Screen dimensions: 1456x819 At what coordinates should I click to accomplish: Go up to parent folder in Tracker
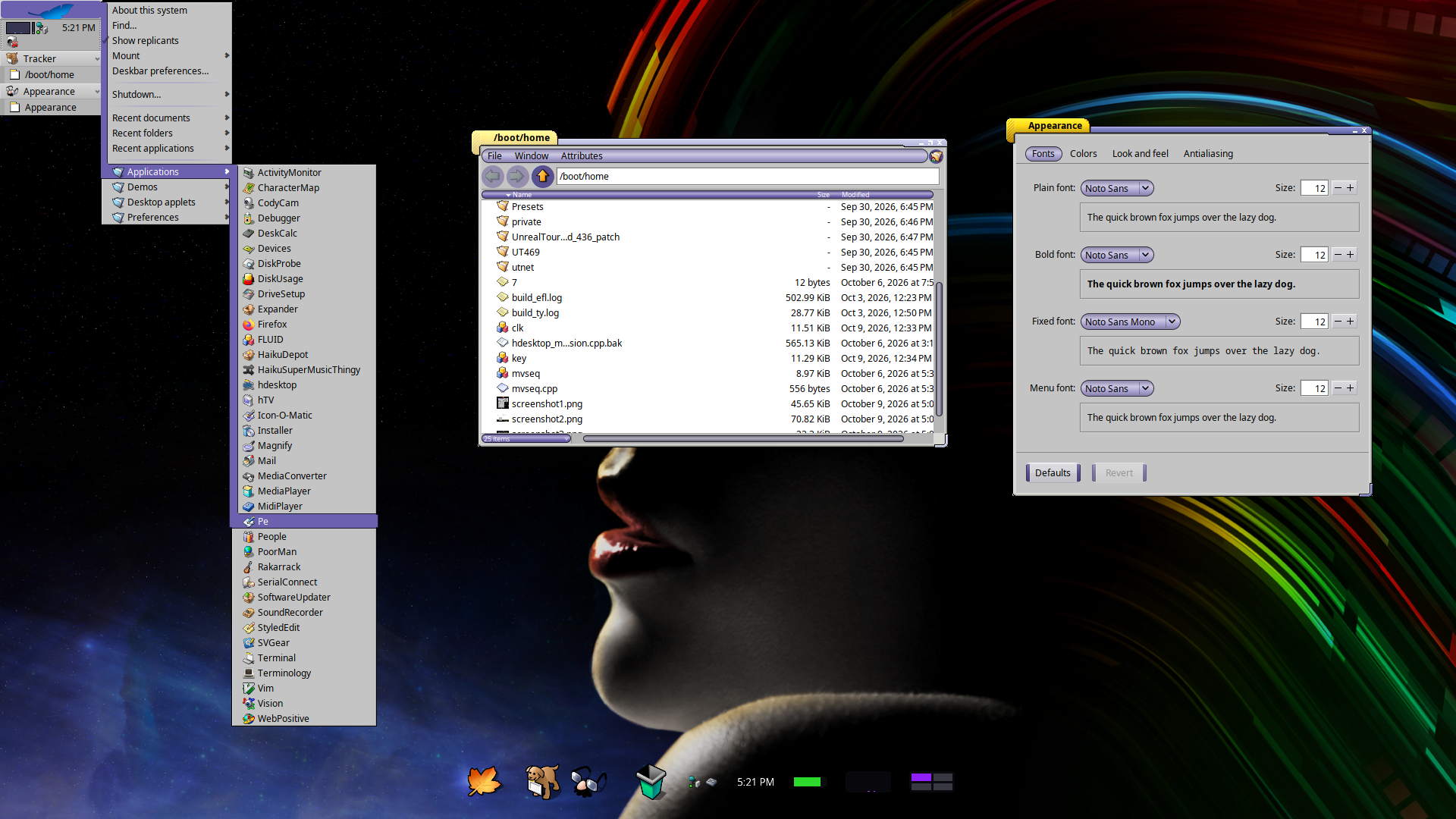pyautogui.click(x=542, y=176)
